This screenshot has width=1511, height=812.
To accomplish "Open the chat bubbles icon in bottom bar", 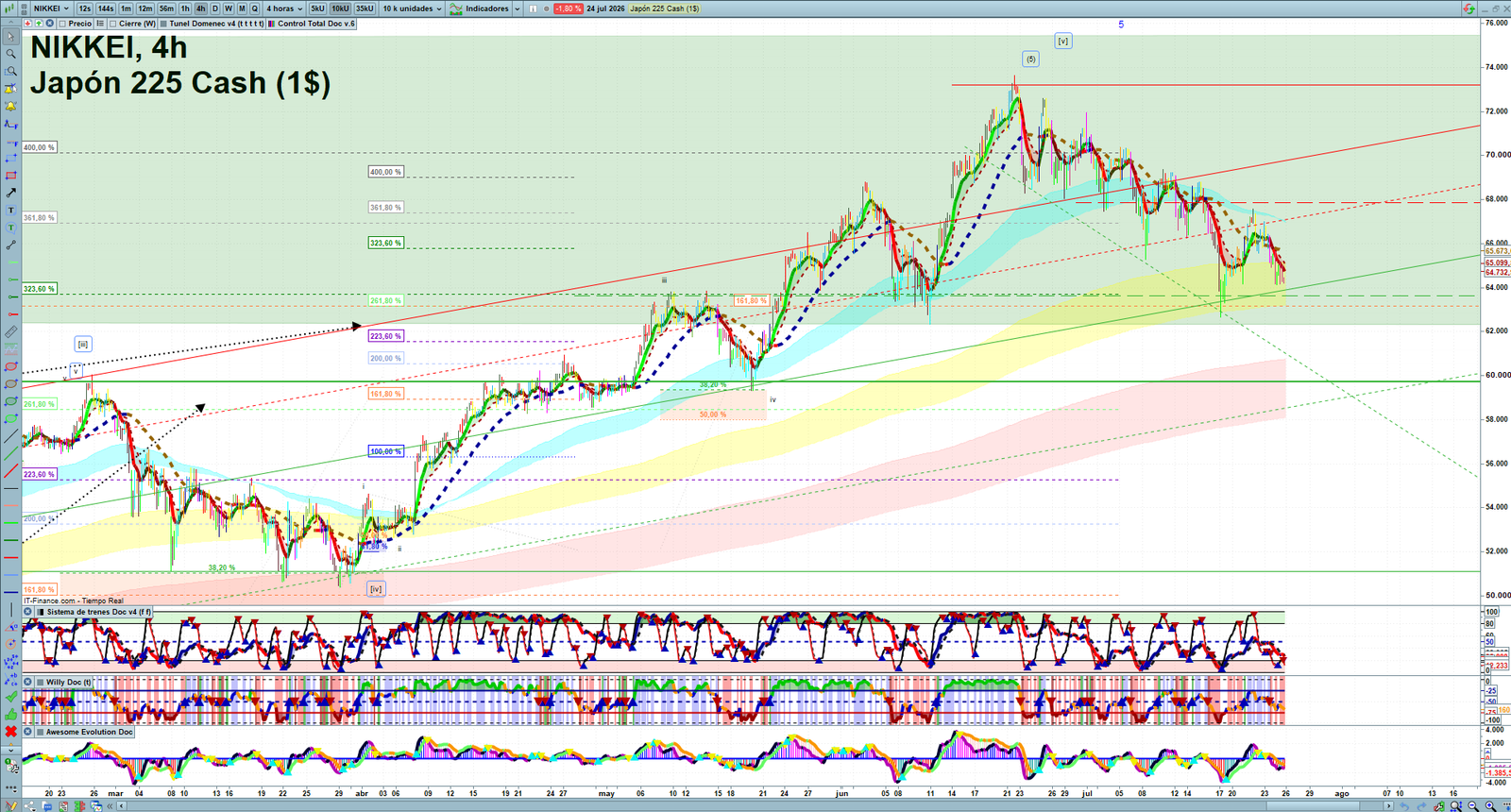I will pos(46,805).
